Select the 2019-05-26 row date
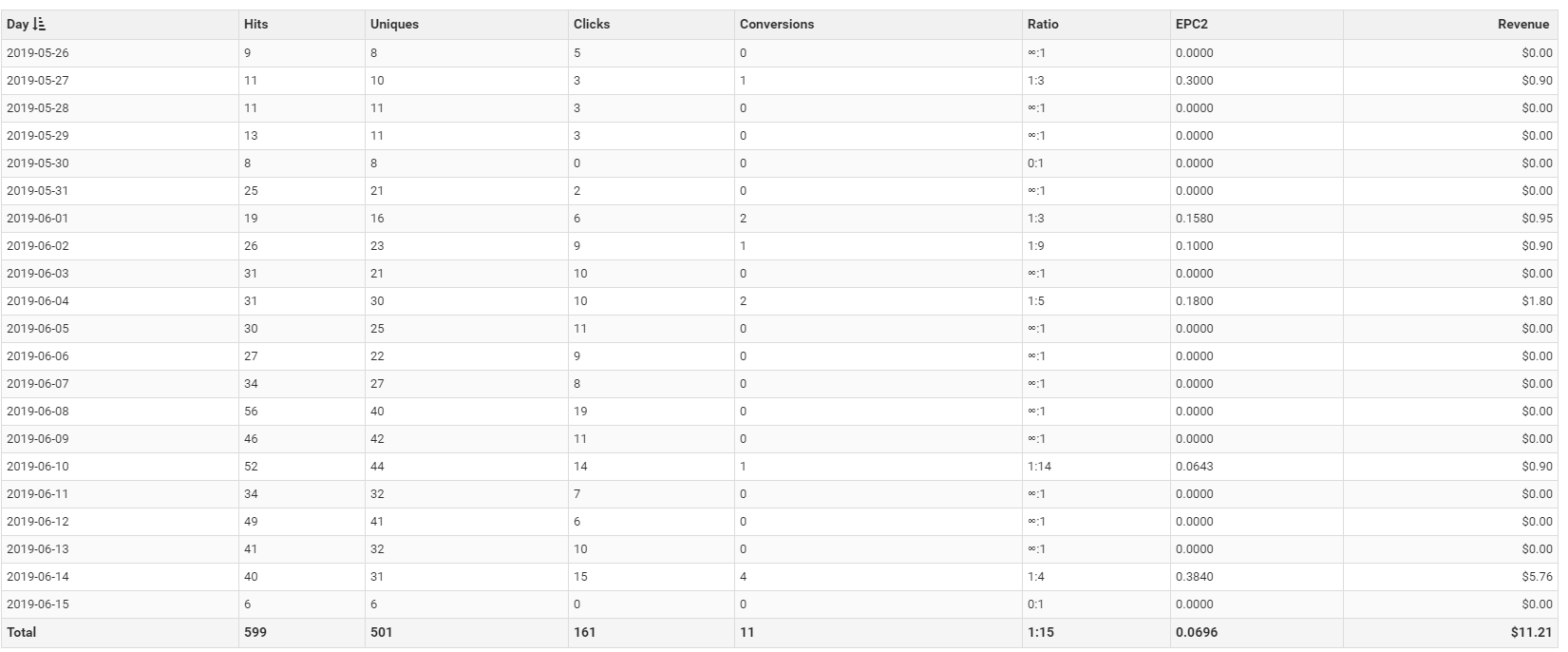This screenshot has width=1568, height=652. pos(38,53)
